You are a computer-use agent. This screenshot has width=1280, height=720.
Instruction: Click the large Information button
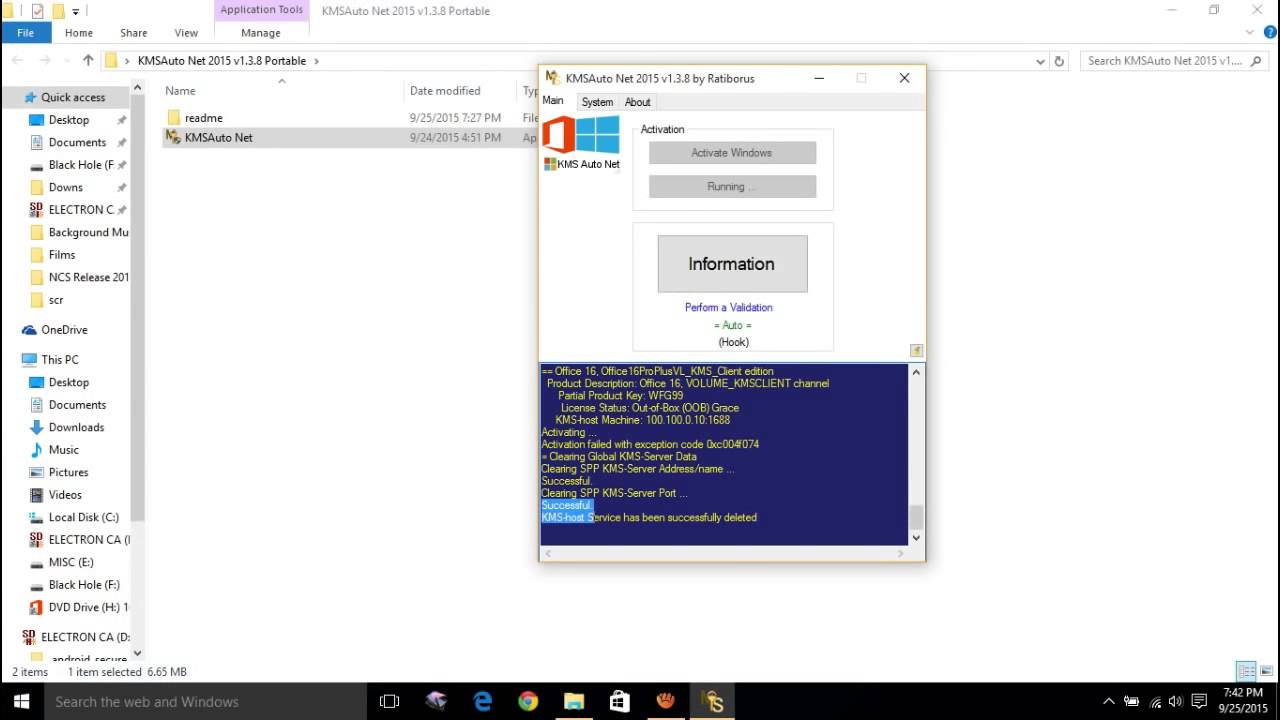pos(732,264)
